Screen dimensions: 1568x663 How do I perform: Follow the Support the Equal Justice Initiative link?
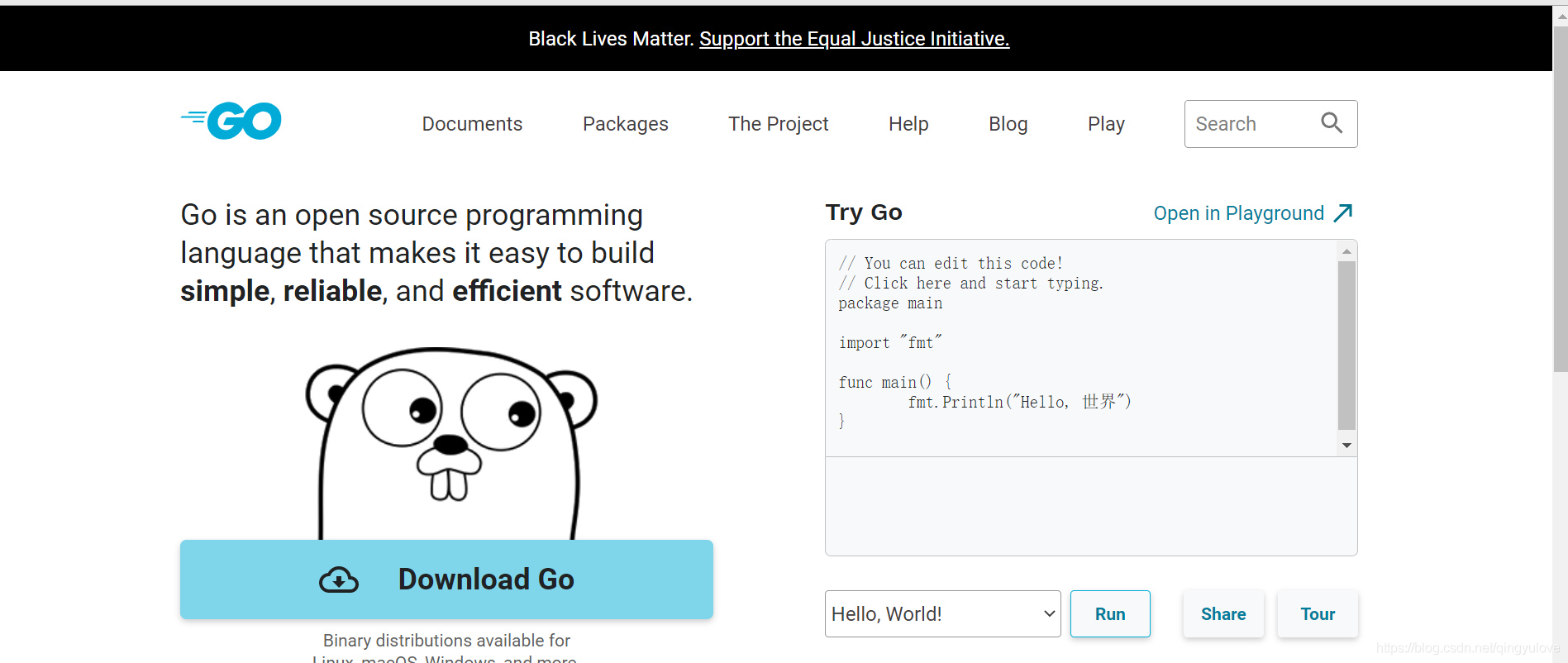click(855, 39)
